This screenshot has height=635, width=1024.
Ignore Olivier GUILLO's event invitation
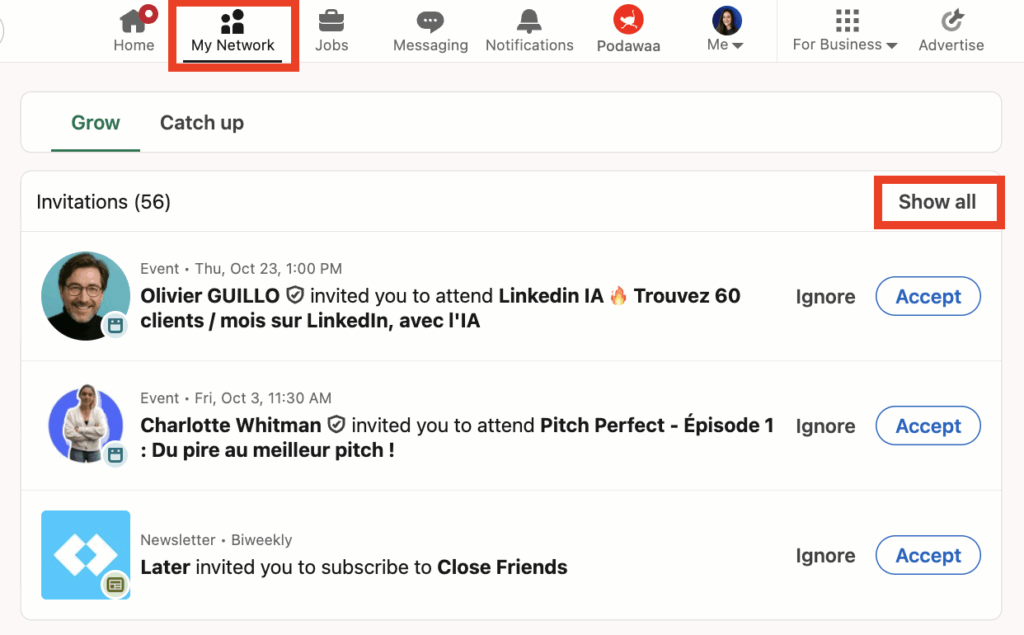click(825, 297)
